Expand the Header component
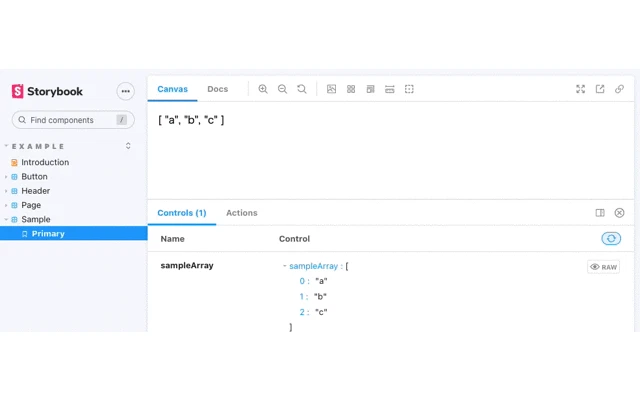This screenshot has height=400, width=640. (x=6, y=191)
